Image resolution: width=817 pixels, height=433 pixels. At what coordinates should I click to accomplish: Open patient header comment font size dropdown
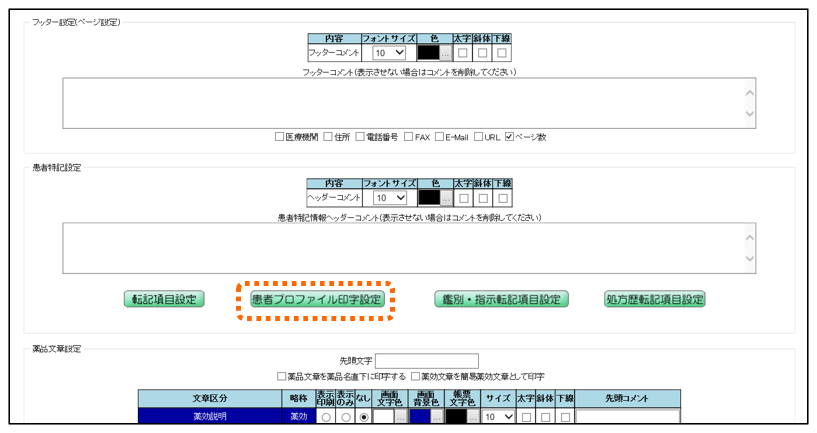pyautogui.click(x=388, y=199)
